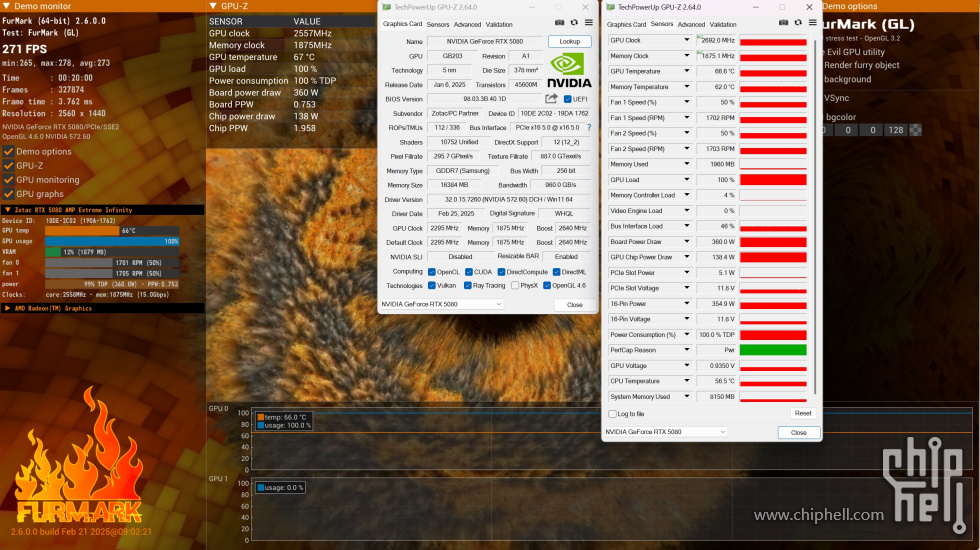Click the BIOS Version field 98.03.3B.40.1D

click(484, 99)
